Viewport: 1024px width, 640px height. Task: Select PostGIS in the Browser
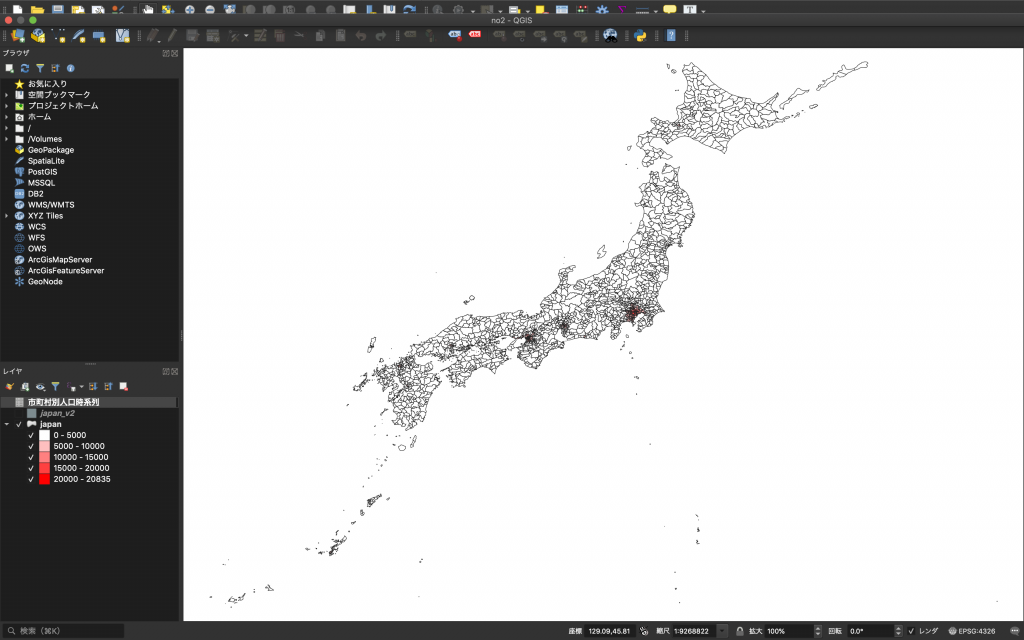tap(42, 172)
